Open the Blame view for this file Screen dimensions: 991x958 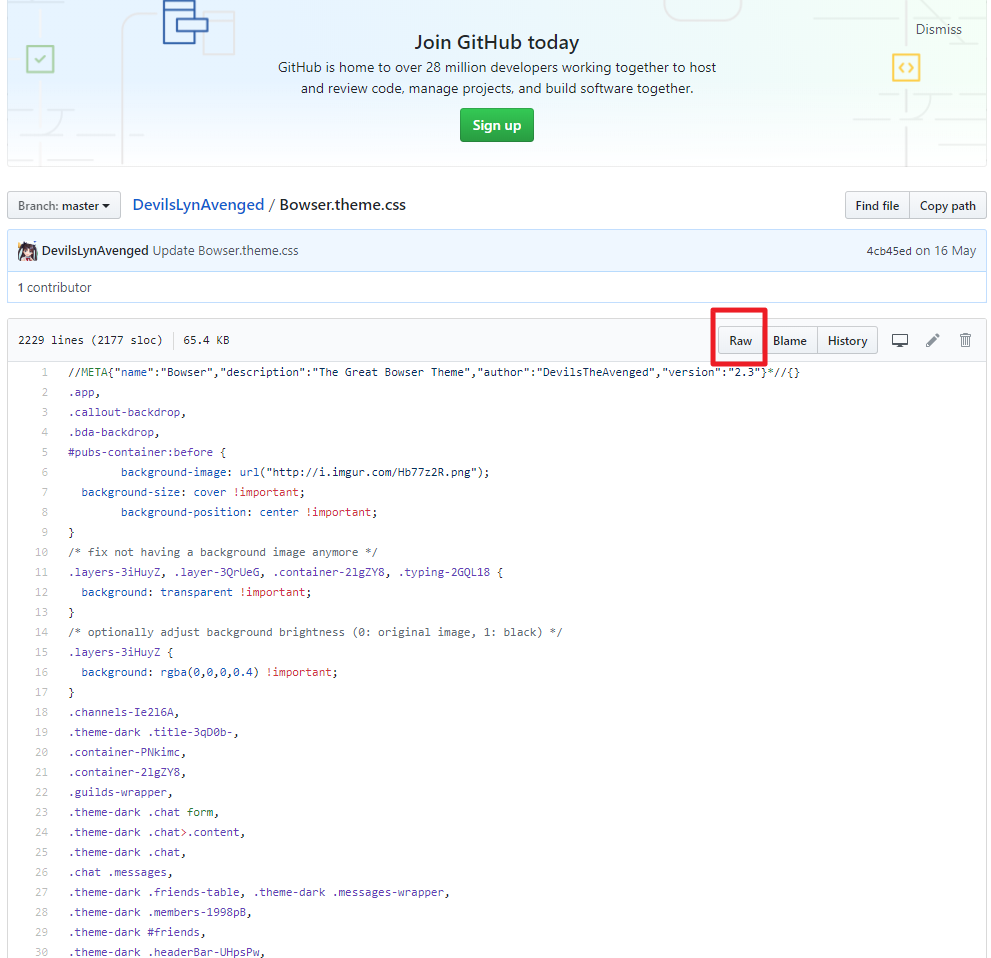pos(790,340)
